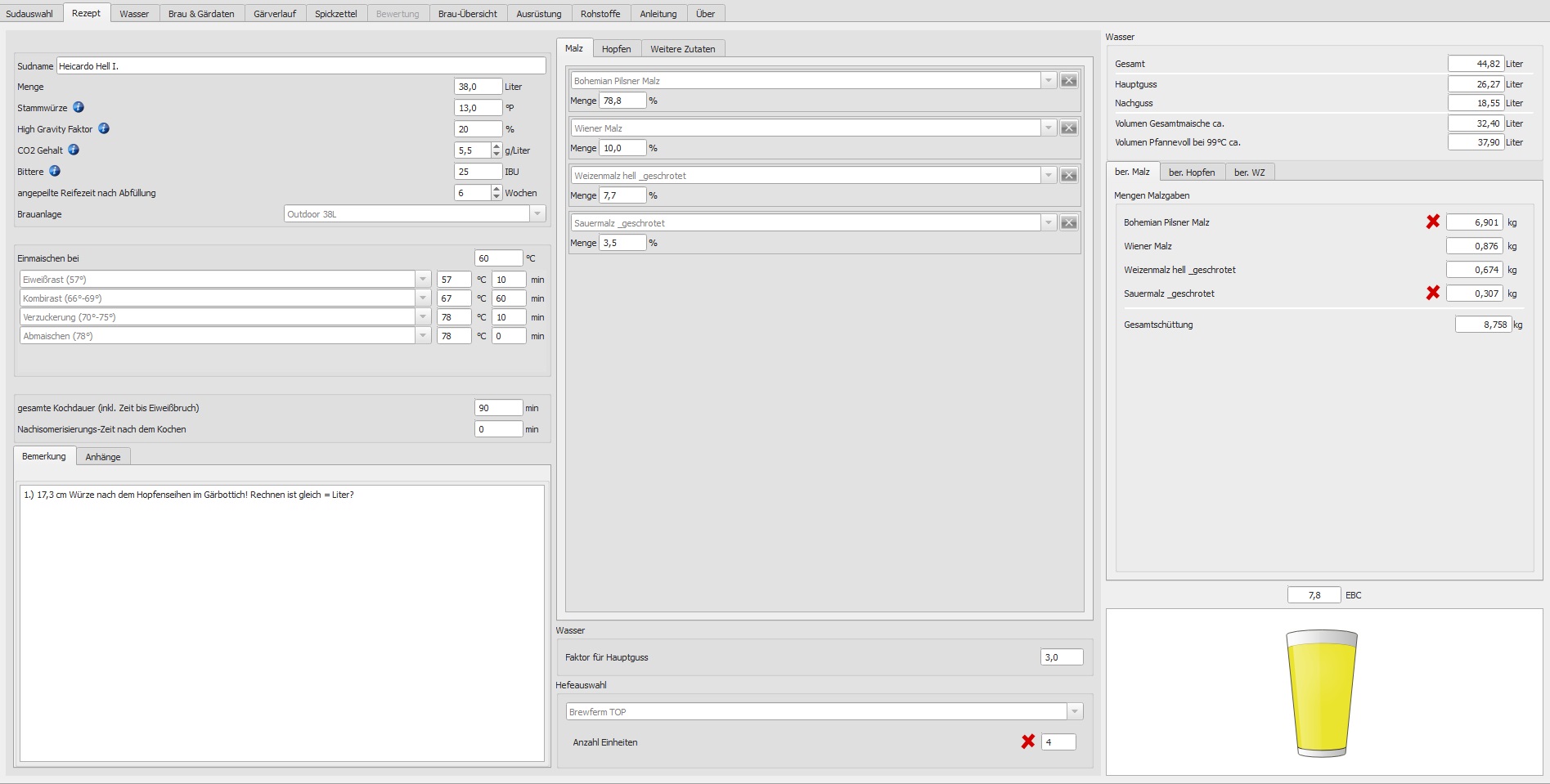Increase the CO2 Gehalt value with the up arrow

[496, 146]
